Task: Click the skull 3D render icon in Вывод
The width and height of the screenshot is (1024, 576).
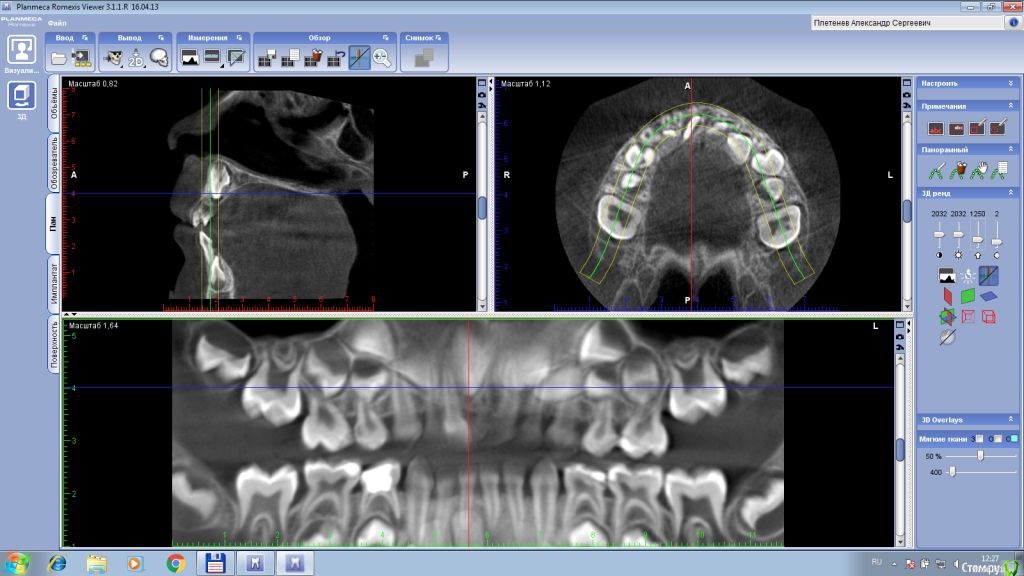Action: coord(159,59)
